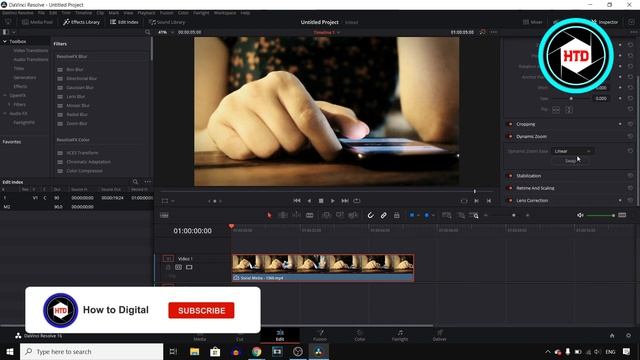The width and height of the screenshot is (640, 360).
Task: Toggle the Lens Correction enable switch
Action: pos(510,200)
